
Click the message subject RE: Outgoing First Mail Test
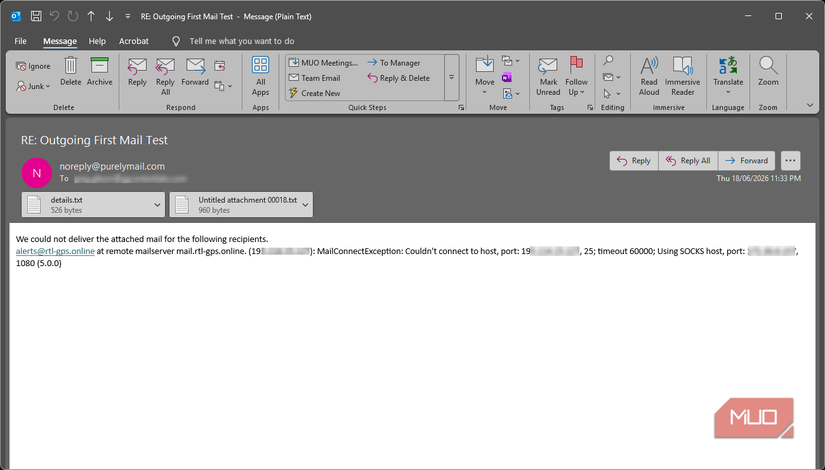[94, 140]
